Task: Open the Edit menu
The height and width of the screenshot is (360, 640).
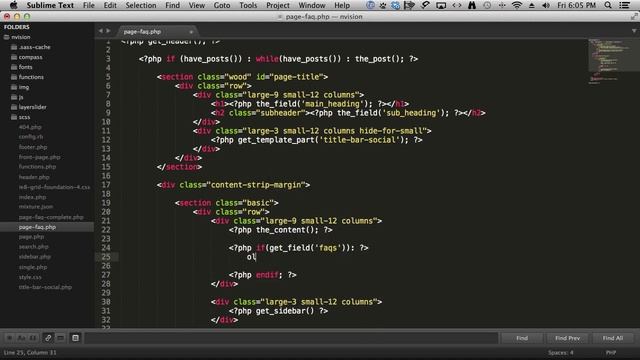Action: (110, 5)
